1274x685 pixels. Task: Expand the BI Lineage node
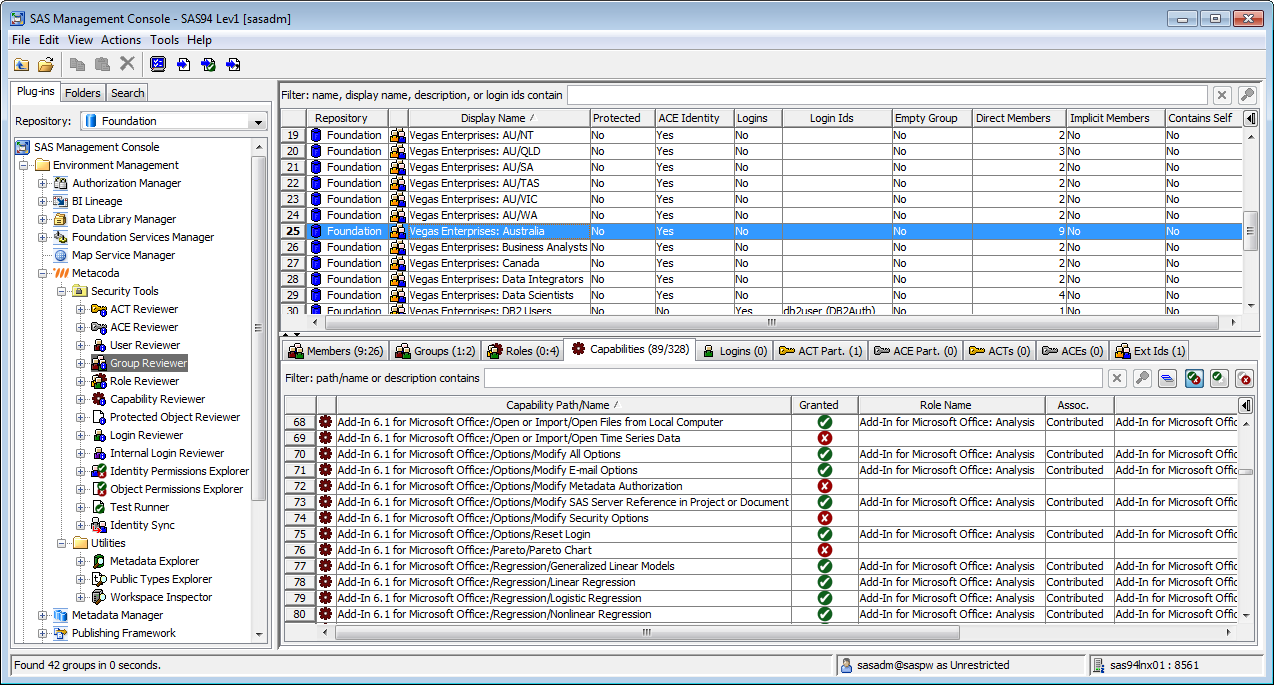(43, 201)
